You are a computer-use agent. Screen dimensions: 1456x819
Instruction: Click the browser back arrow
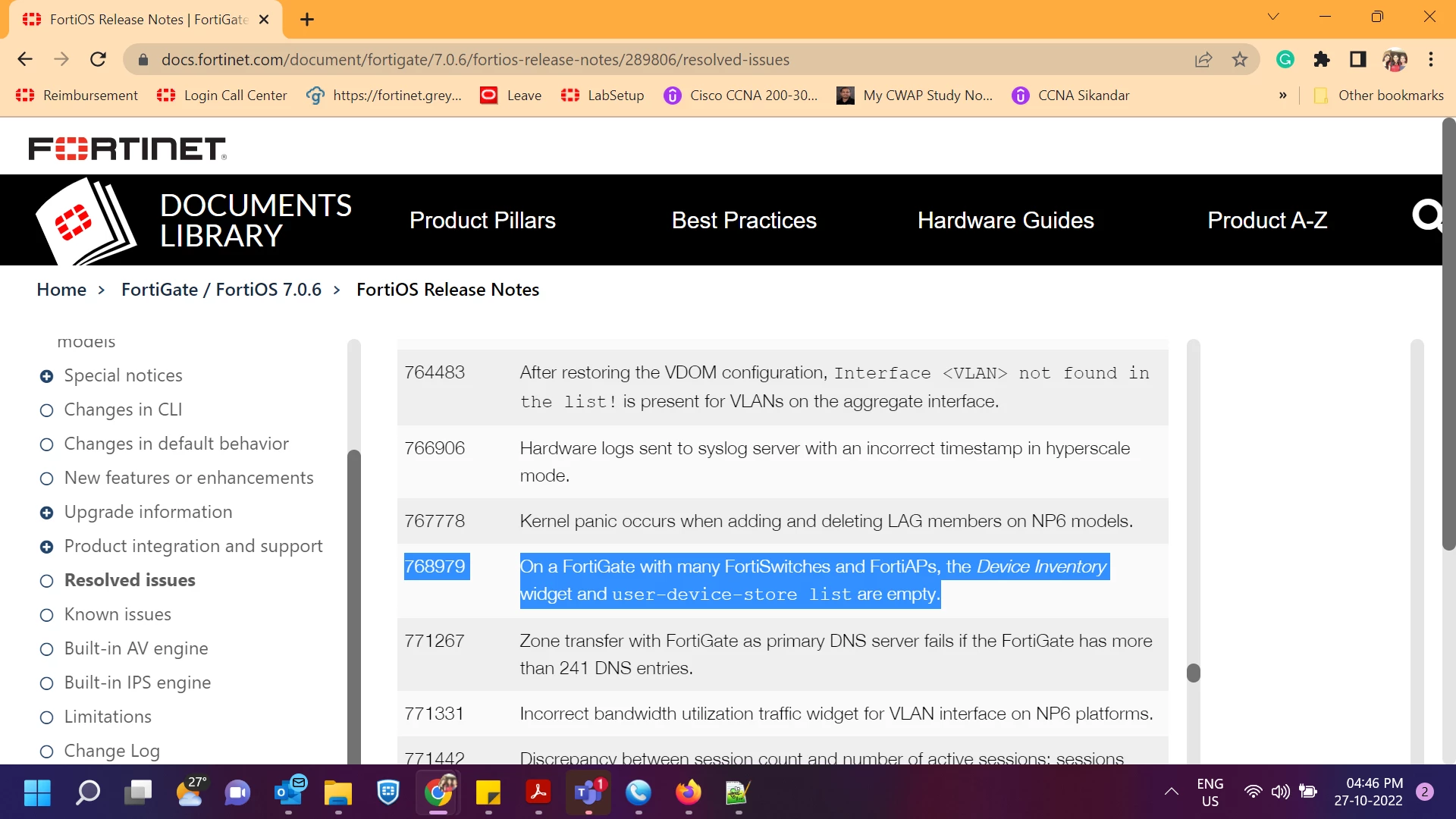coord(25,59)
